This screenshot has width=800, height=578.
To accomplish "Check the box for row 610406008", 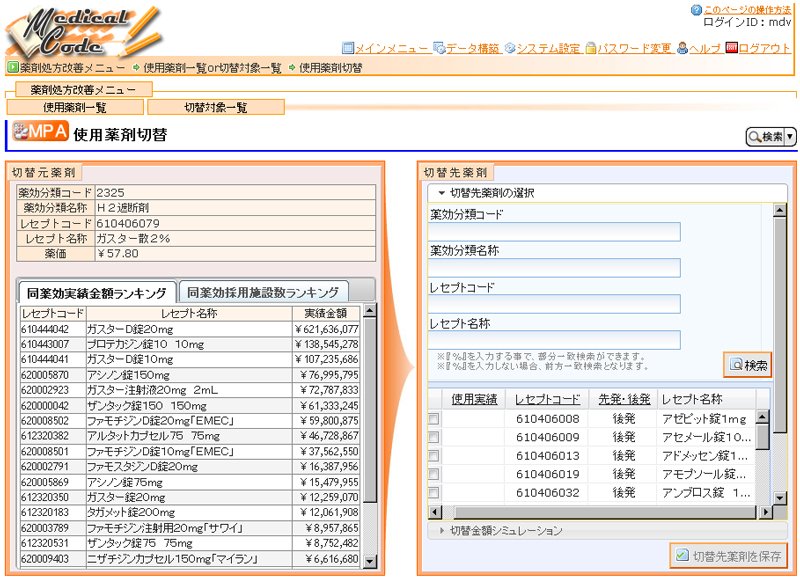I will point(434,419).
